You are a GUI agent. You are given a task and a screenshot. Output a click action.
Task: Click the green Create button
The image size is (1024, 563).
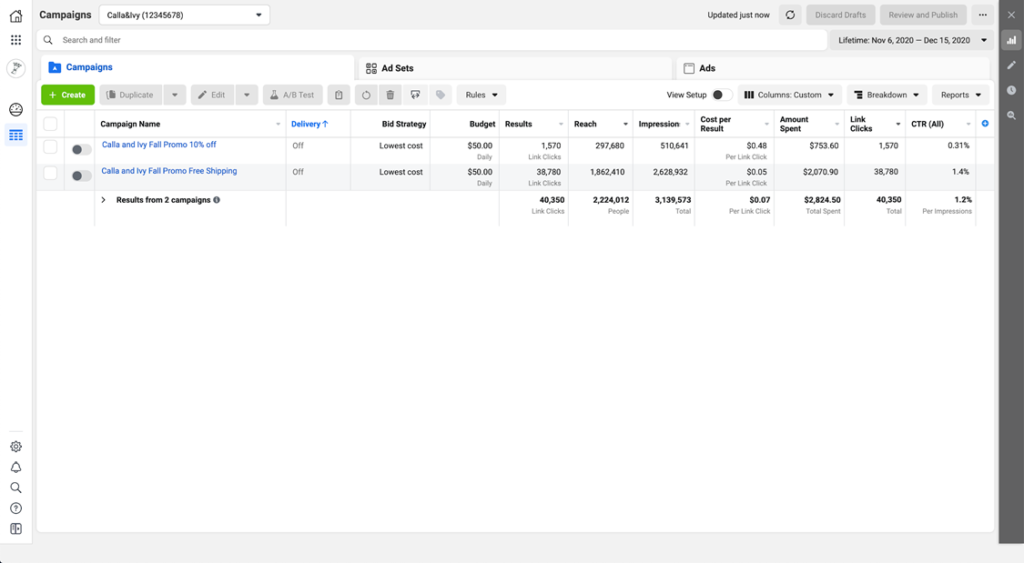coord(68,95)
